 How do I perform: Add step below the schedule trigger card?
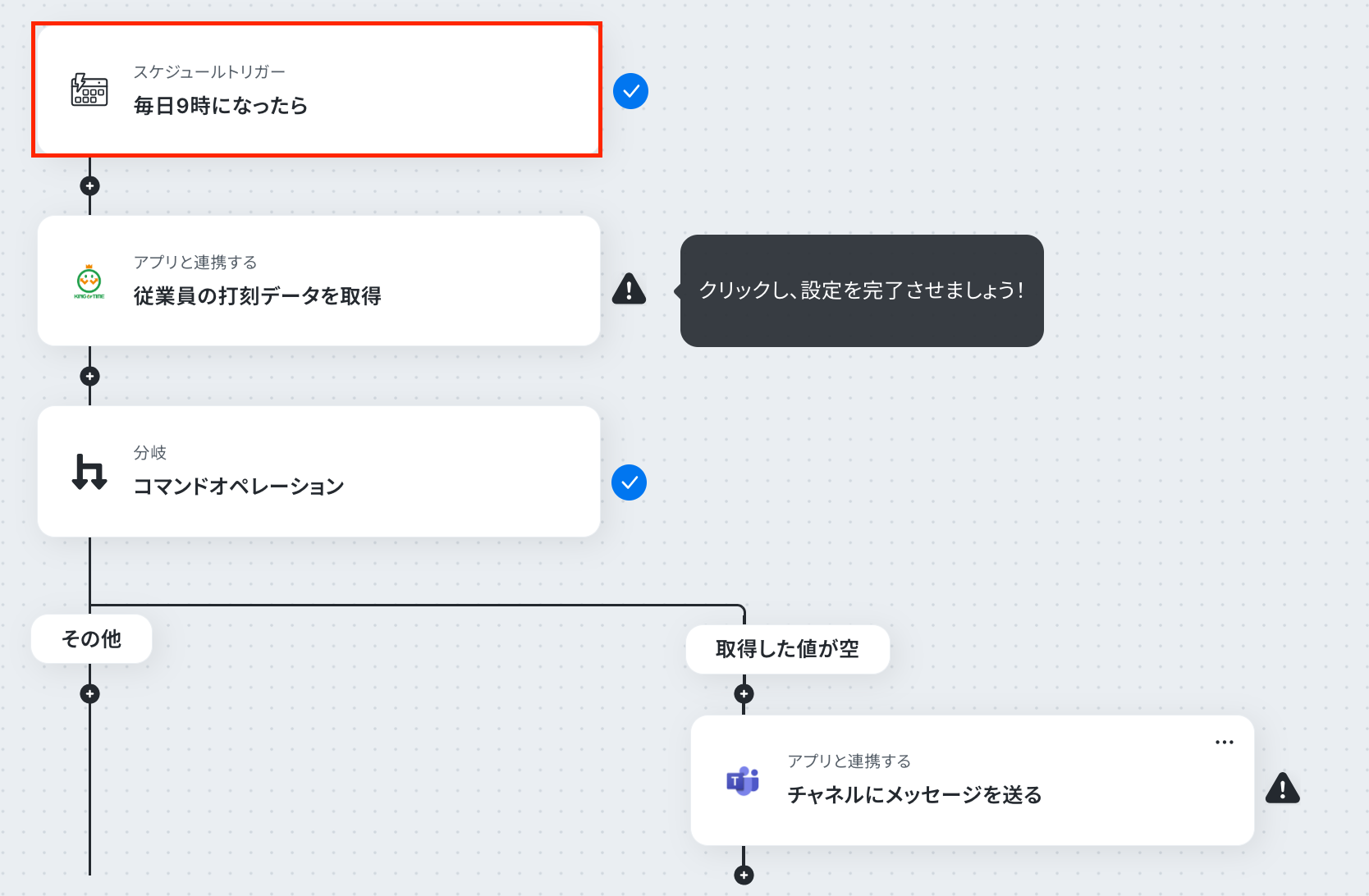(x=89, y=185)
